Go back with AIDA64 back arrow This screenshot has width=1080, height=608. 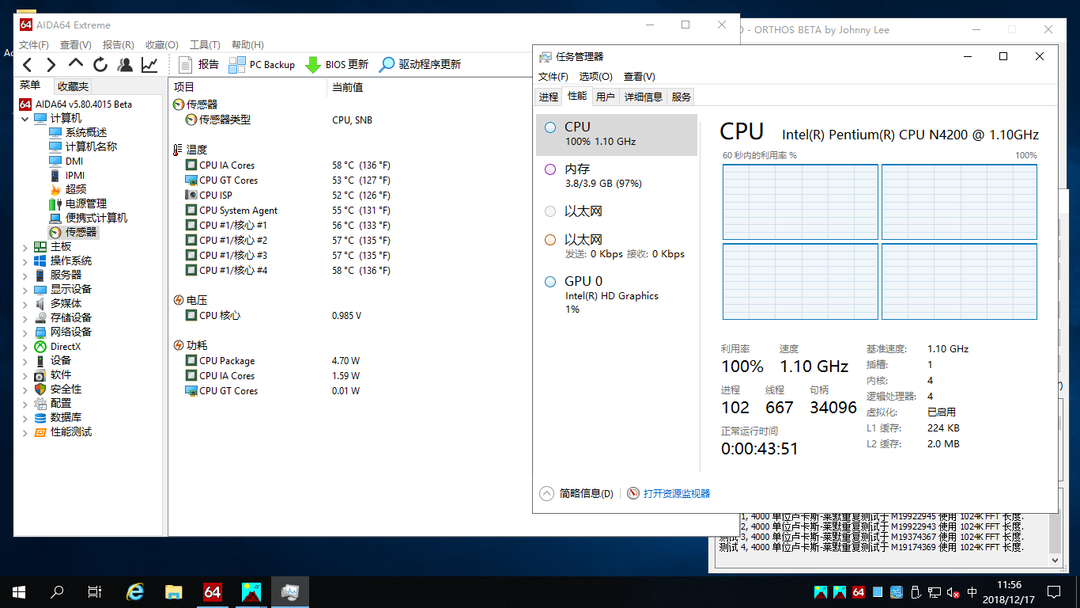pyautogui.click(x=28, y=65)
